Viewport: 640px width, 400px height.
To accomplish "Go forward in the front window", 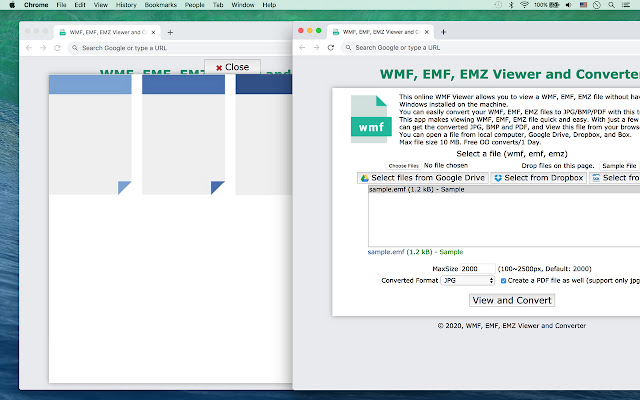I will [316, 47].
